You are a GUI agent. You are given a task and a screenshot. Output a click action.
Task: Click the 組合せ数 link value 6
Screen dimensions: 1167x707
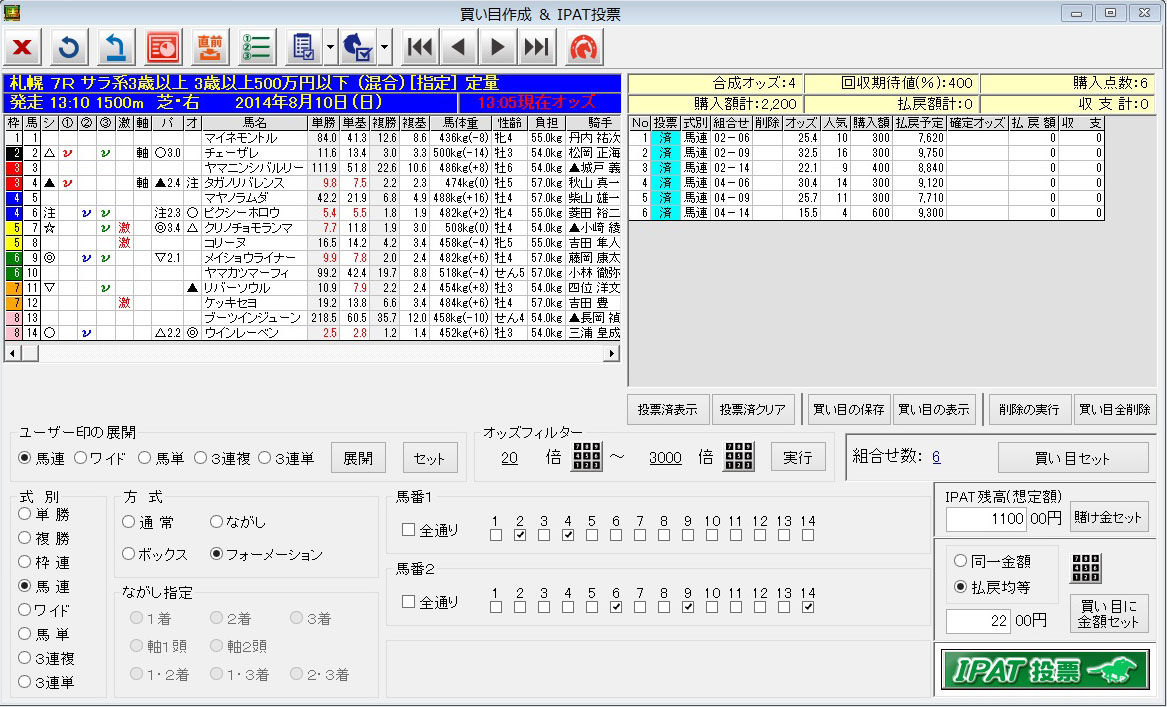pos(936,457)
